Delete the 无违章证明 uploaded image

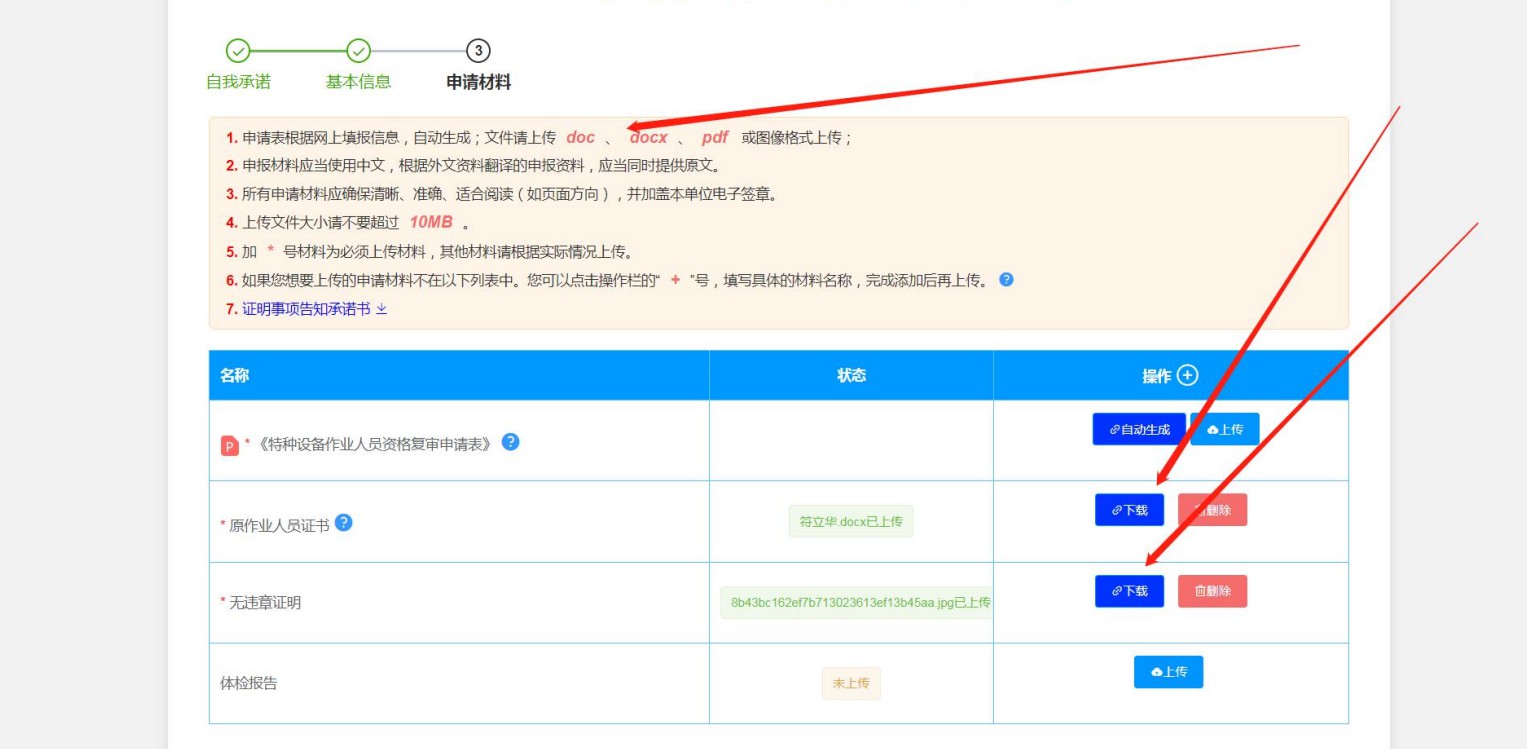tap(1212, 591)
